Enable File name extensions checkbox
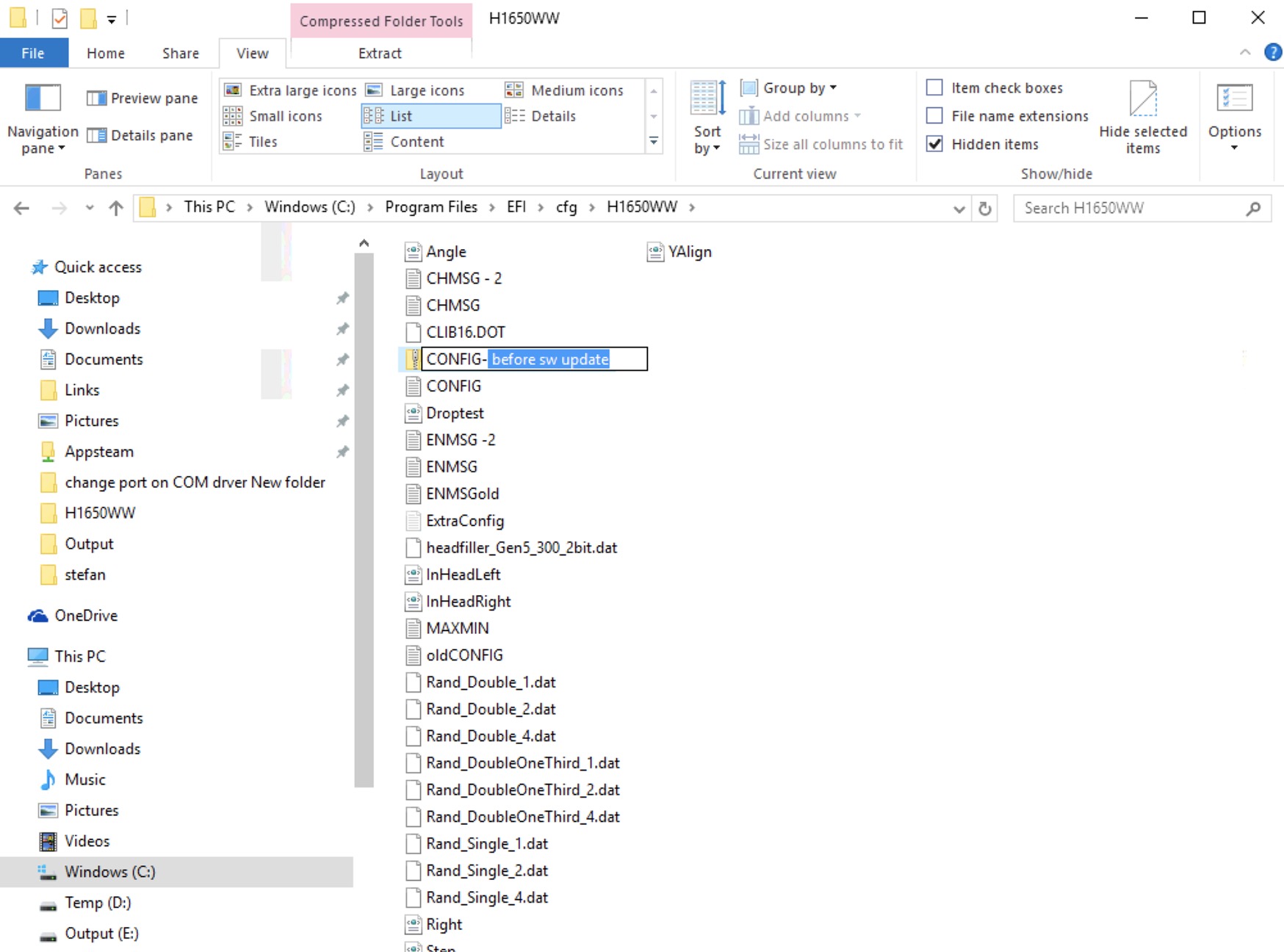Image resolution: width=1284 pixels, height=952 pixels. coord(934,116)
